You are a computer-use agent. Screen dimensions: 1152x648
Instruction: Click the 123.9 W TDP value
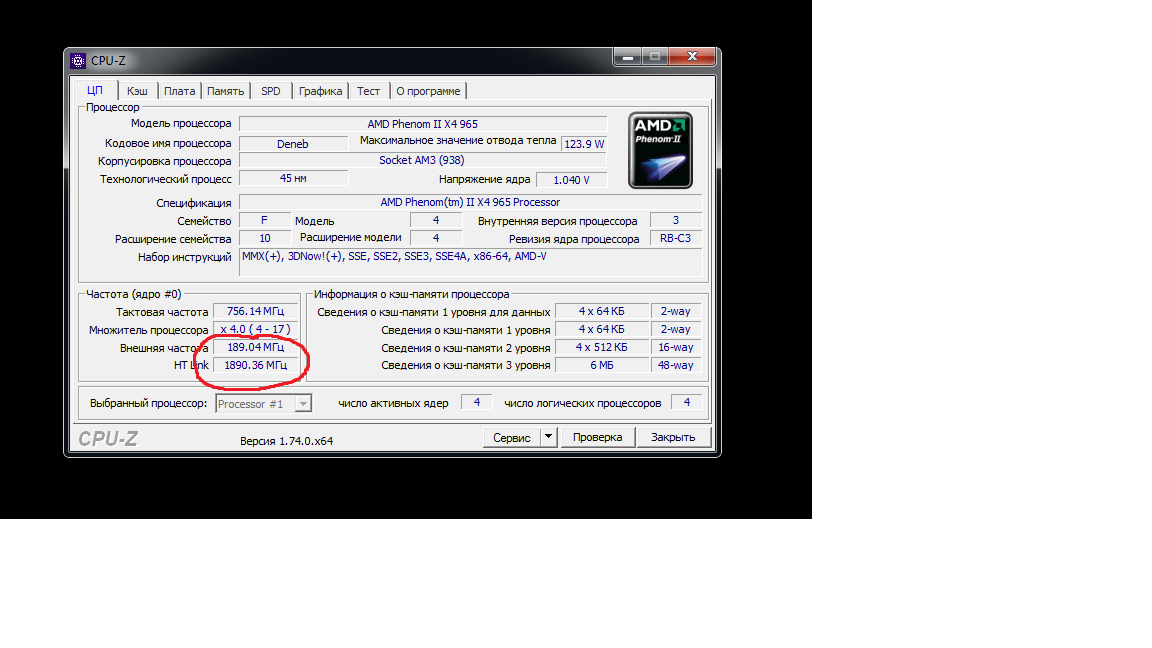click(x=585, y=144)
